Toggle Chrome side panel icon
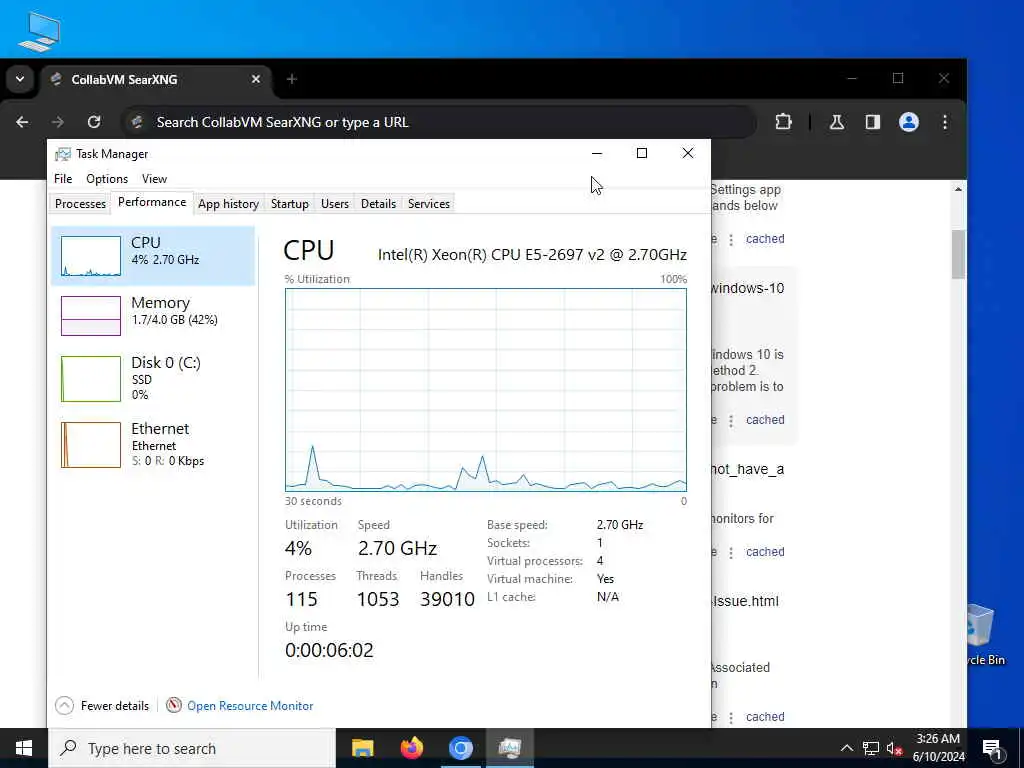Image resolution: width=1024 pixels, height=768 pixels. [x=872, y=122]
